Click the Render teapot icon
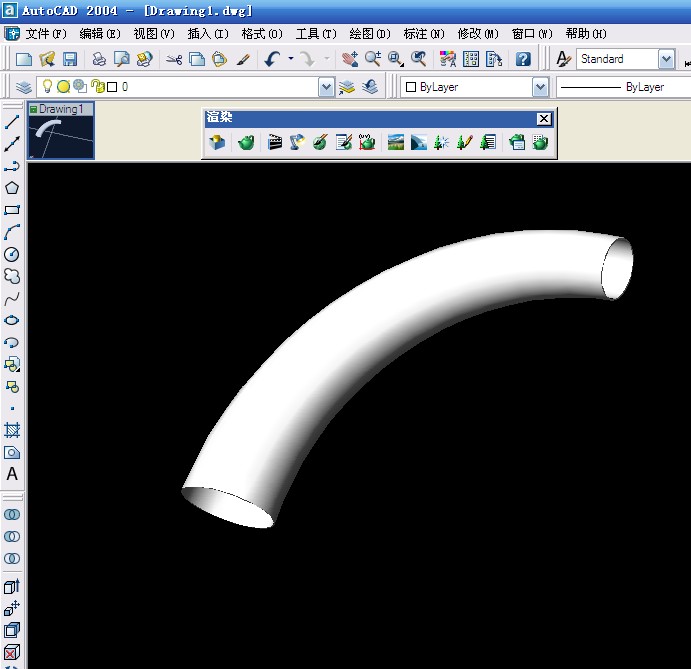 pyautogui.click(x=246, y=142)
